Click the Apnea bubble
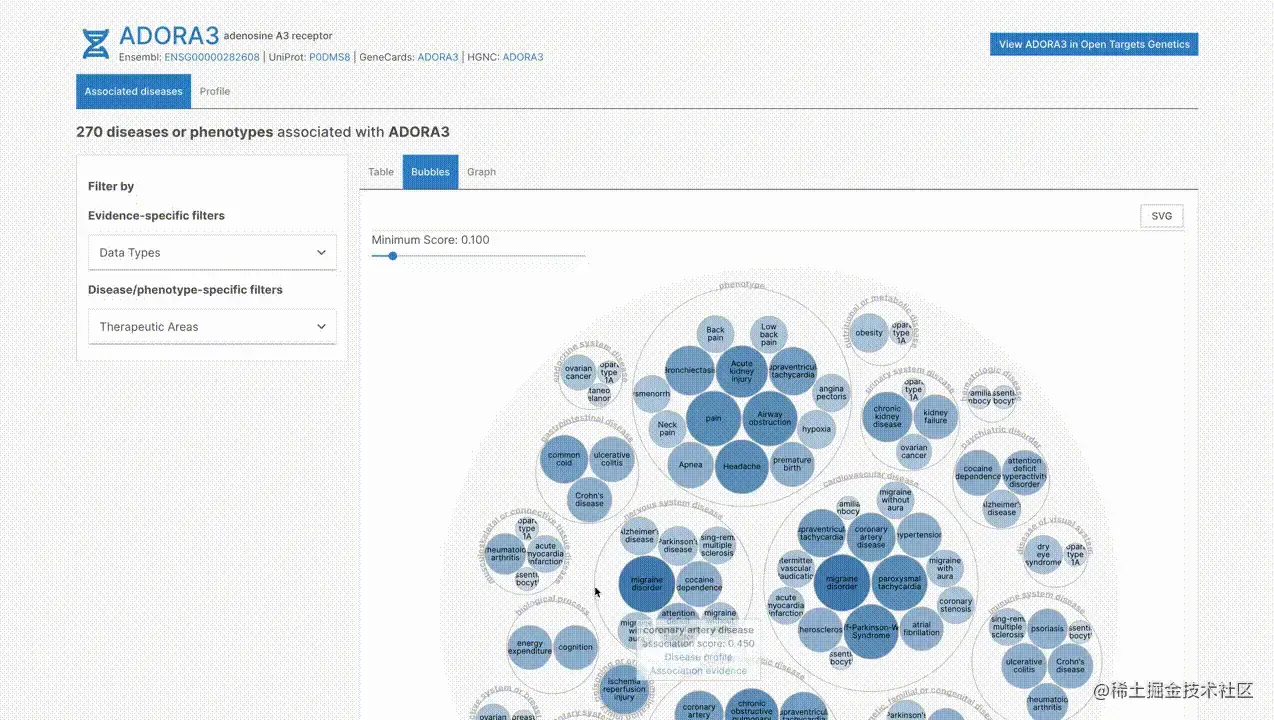 (690, 465)
